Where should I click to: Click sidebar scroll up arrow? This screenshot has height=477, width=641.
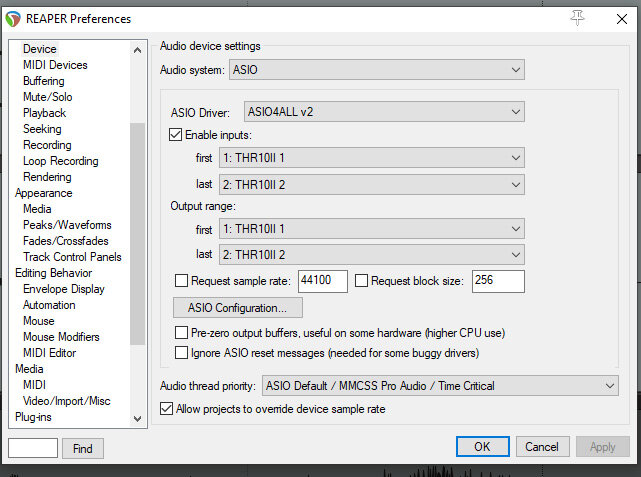tap(137, 50)
